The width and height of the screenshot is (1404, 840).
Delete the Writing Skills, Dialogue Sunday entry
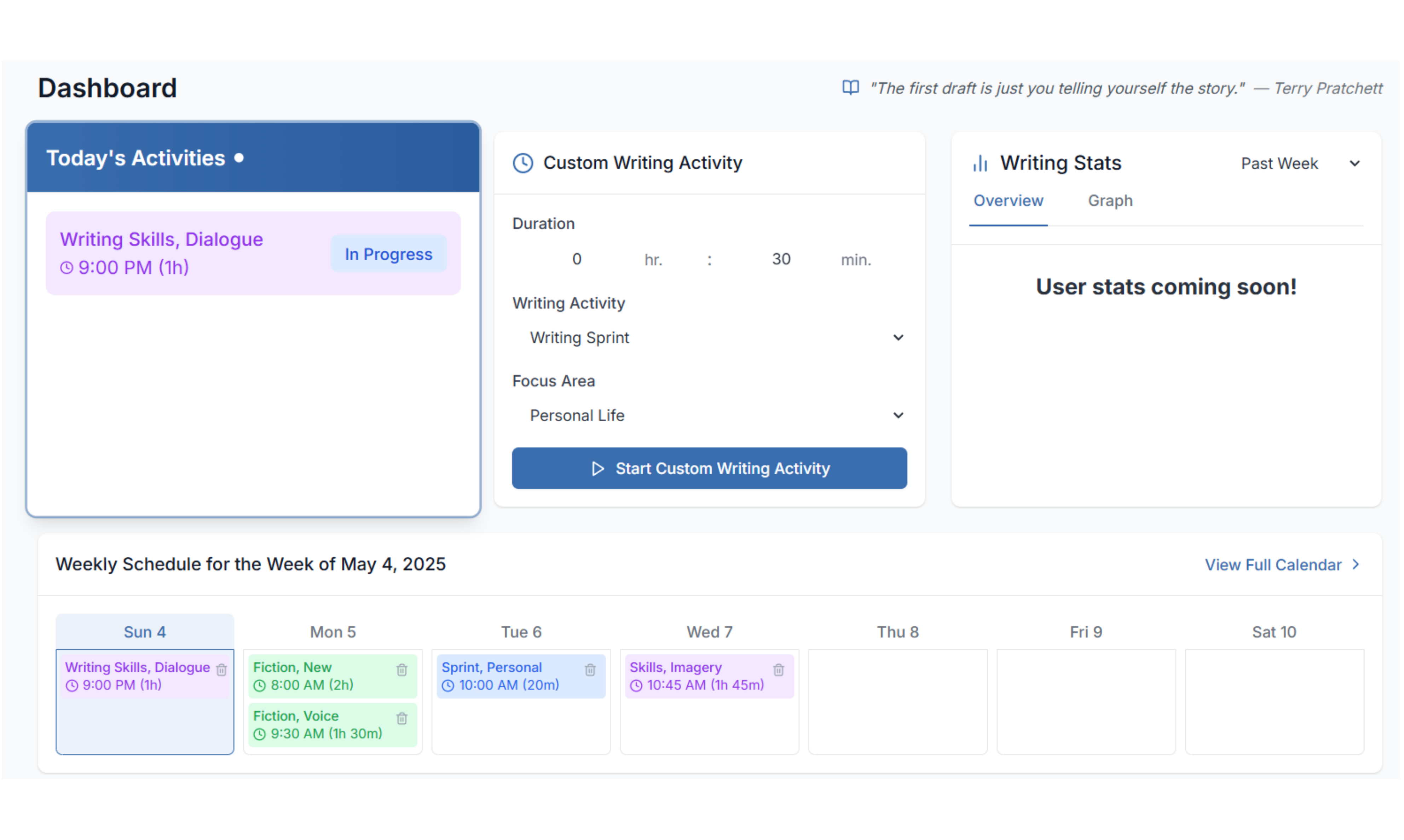click(221, 670)
